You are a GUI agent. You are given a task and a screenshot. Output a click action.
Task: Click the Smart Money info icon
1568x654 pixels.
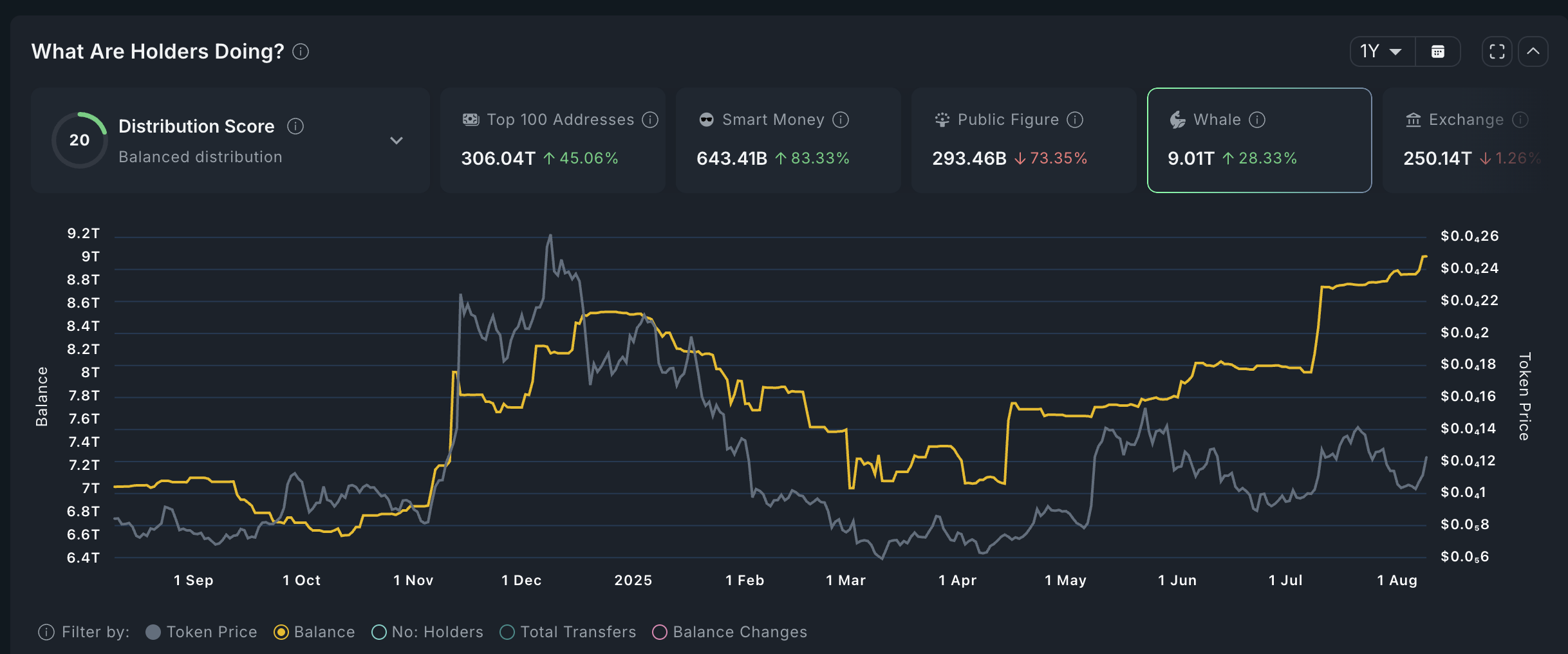point(841,120)
